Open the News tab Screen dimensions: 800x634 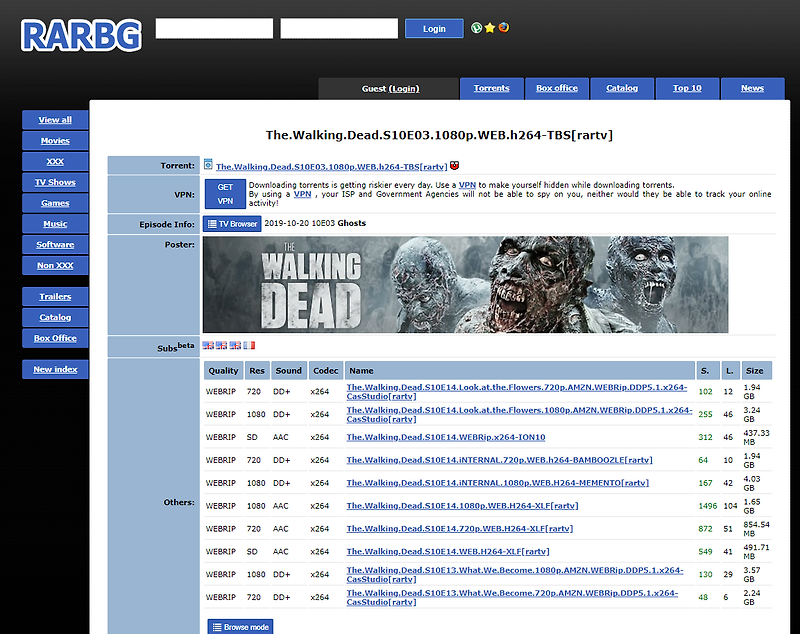click(x=753, y=88)
